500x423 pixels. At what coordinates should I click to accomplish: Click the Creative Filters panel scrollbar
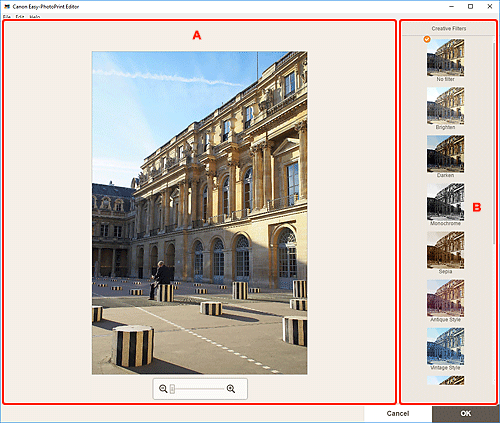click(x=494, y=143)
